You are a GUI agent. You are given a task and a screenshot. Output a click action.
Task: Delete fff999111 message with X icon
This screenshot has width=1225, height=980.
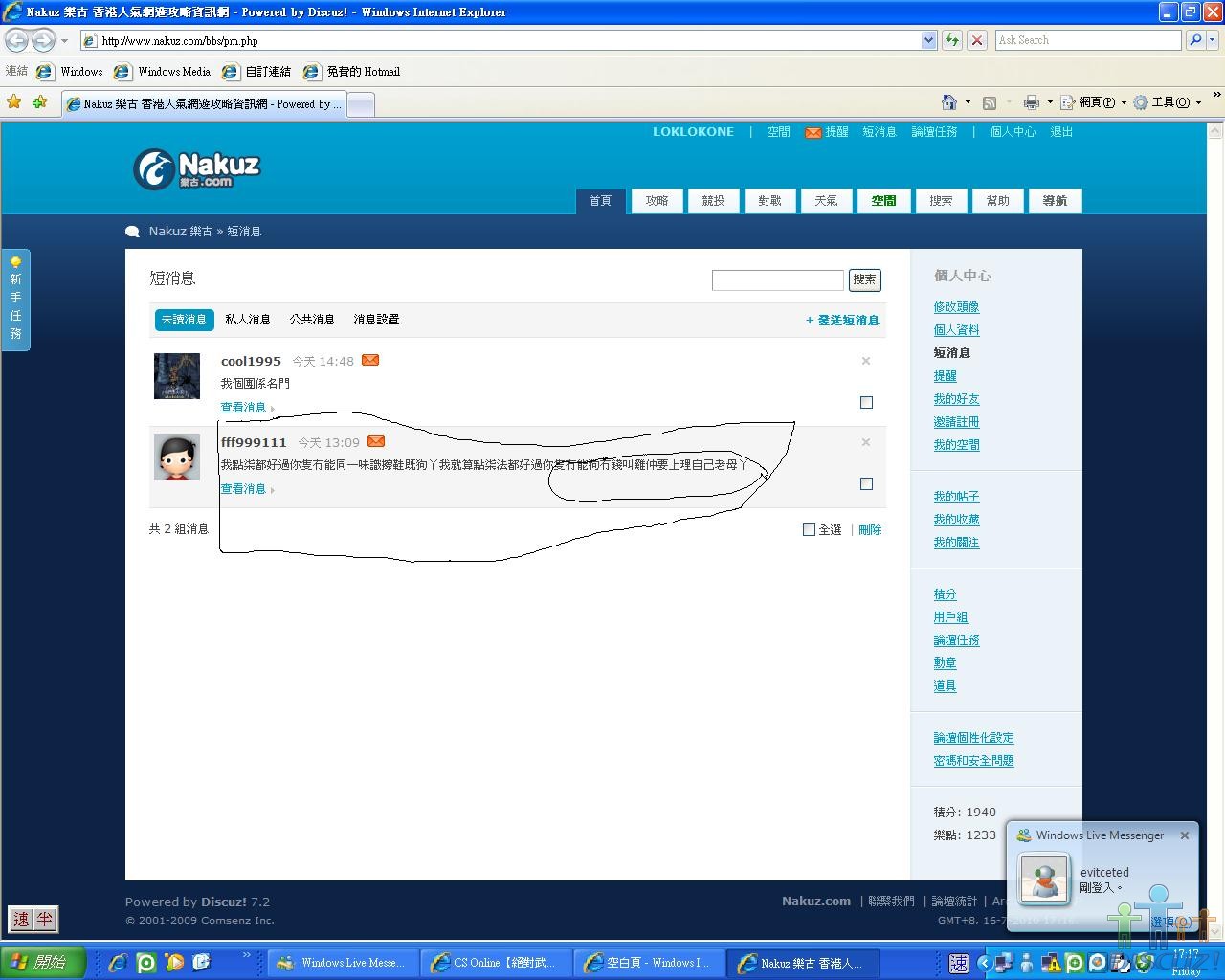[866, 442]
